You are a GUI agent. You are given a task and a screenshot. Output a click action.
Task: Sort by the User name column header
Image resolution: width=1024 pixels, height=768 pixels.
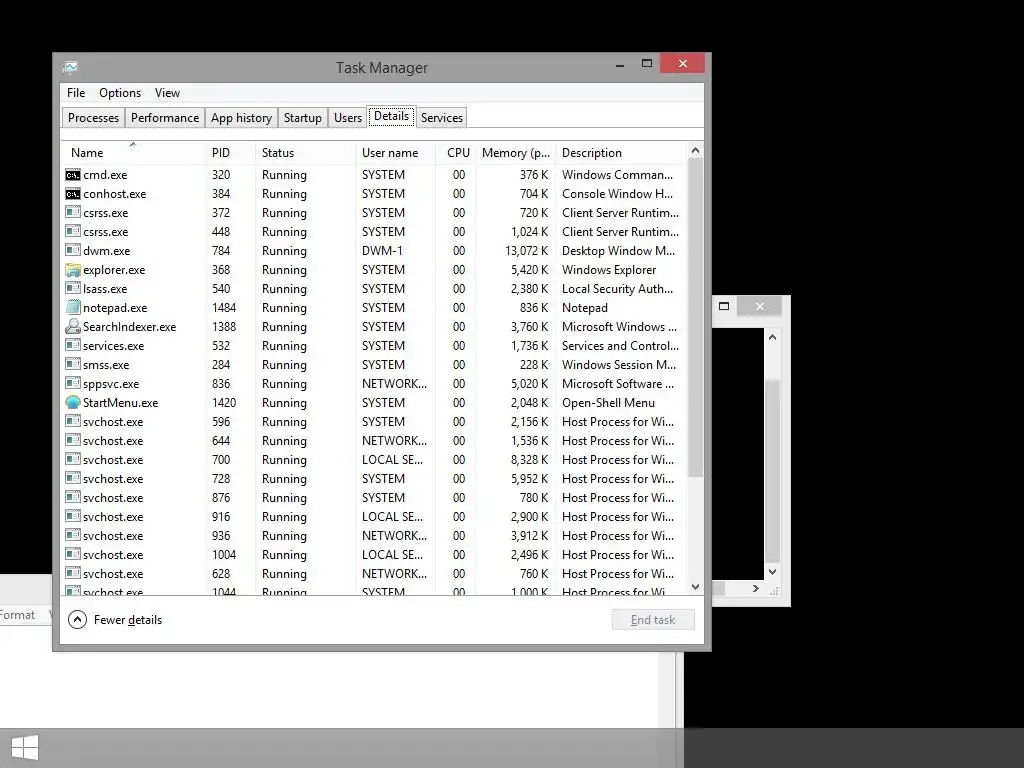[x=396, y=153]
